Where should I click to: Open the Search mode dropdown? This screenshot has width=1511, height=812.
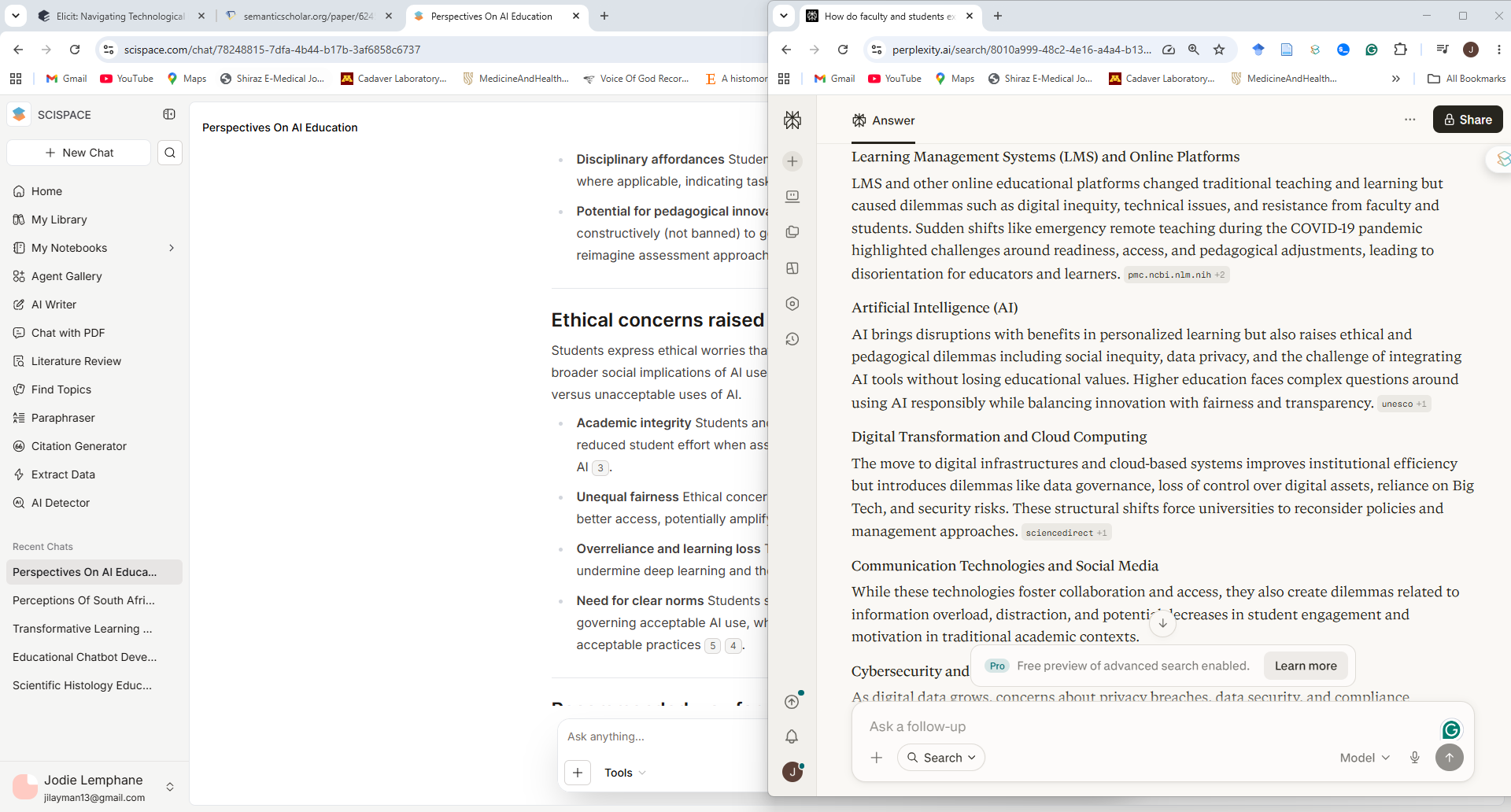pyautogui.click(x=941, y=758)
